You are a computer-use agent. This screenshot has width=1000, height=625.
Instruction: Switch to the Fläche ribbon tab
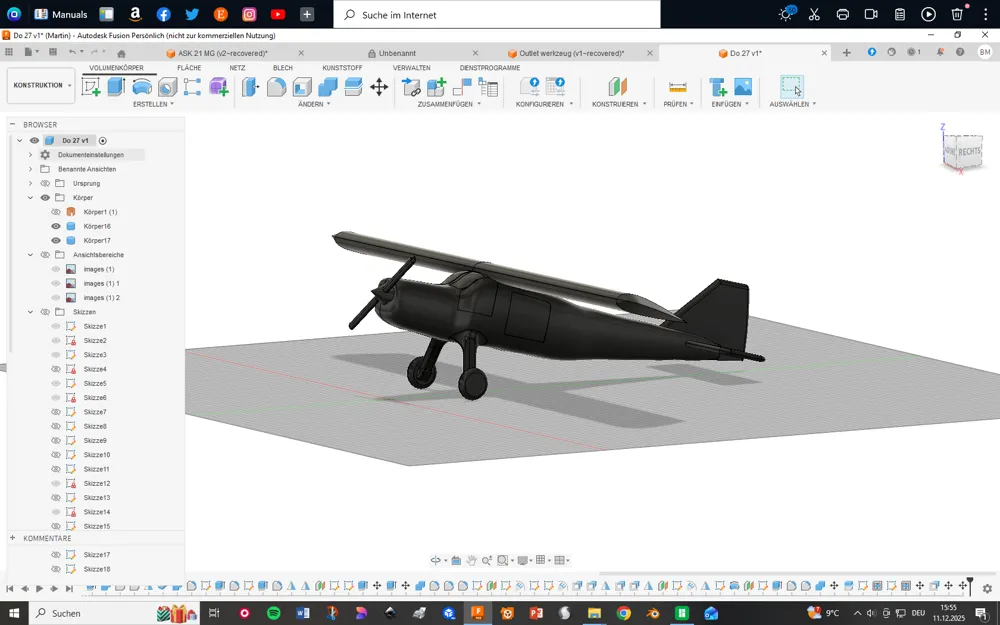coord(189,68)
